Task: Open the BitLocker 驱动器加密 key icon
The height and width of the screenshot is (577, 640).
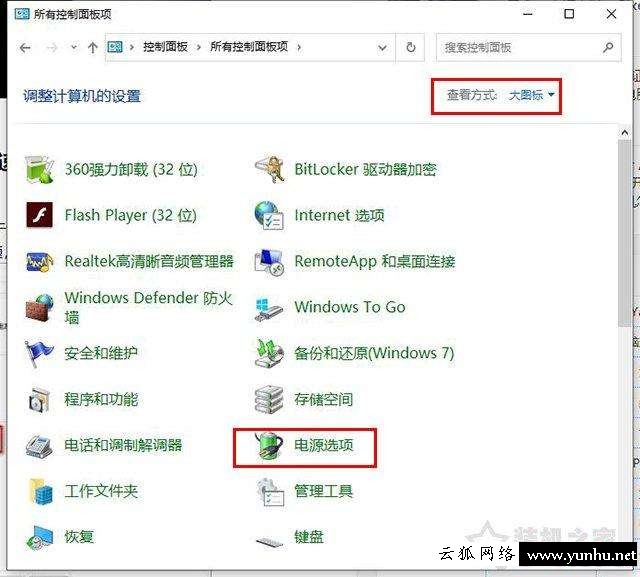Action: point(269,169)
